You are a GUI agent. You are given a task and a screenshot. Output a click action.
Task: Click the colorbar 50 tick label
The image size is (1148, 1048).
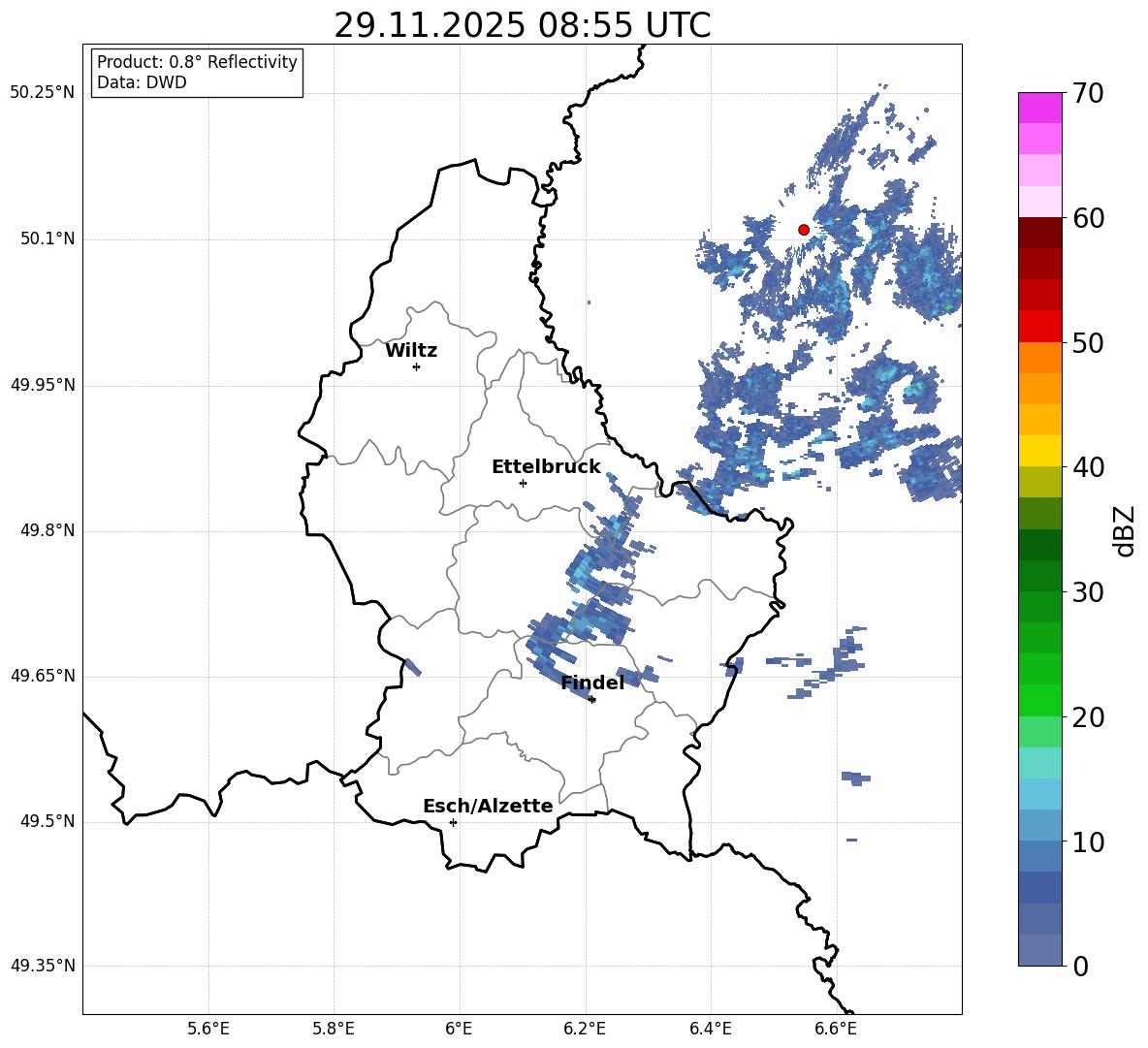point(1088,342)
